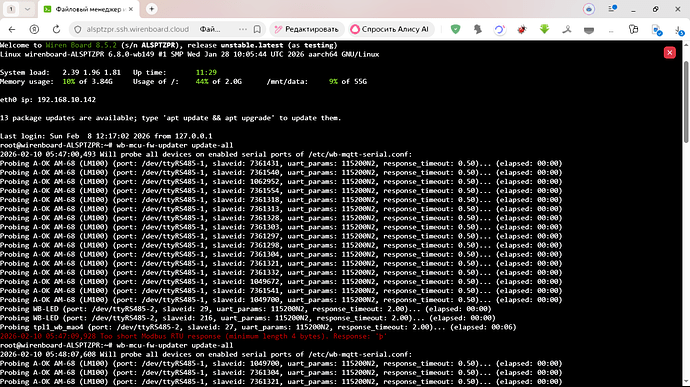This screenshot has width=690, height=387.
Task: Click WB-LED probing line slaveid 216
Action: [248, 318]
